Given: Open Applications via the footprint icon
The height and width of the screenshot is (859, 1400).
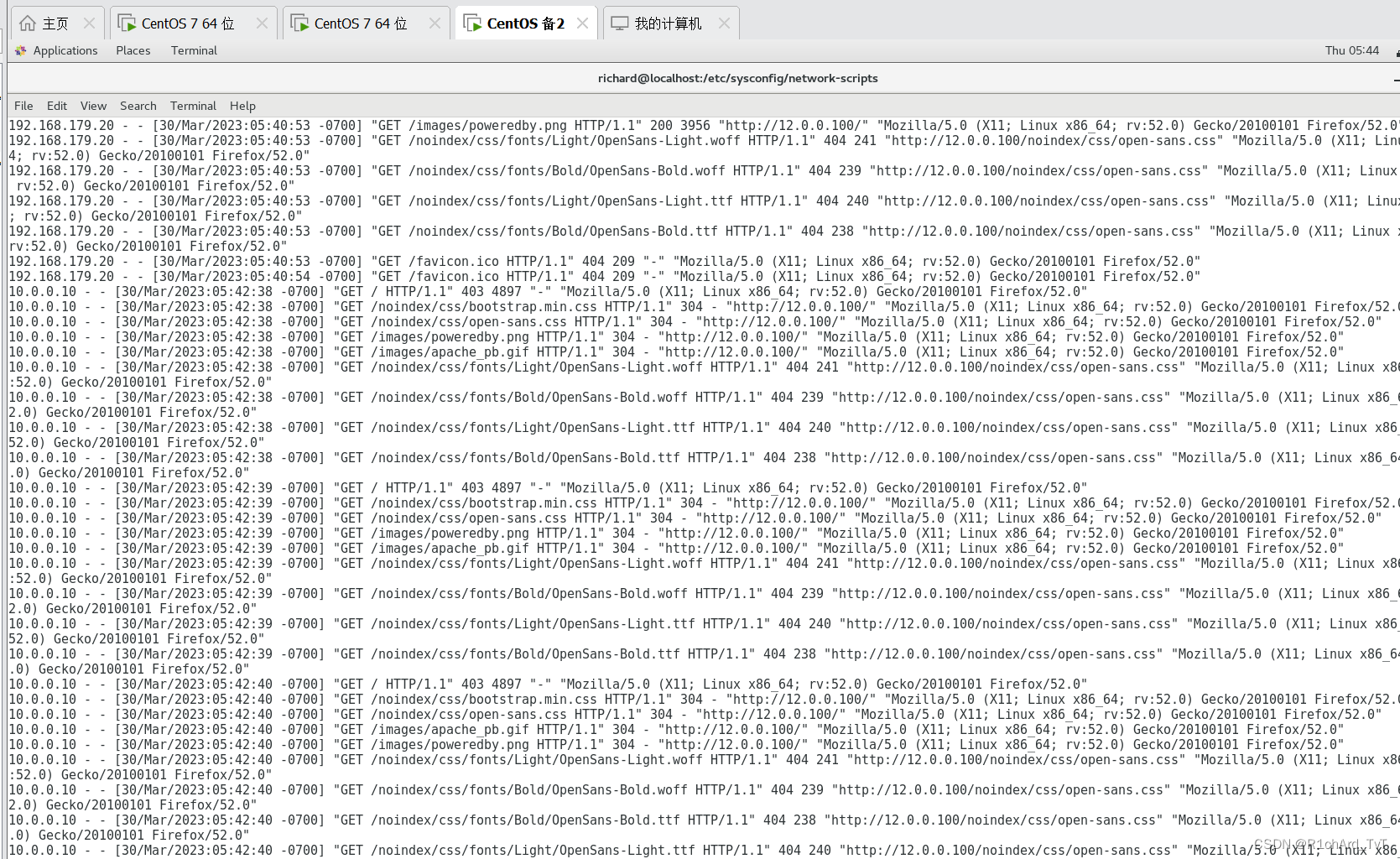Looking at the screenshot, I should pyautogui.click(x=18, y=50).
